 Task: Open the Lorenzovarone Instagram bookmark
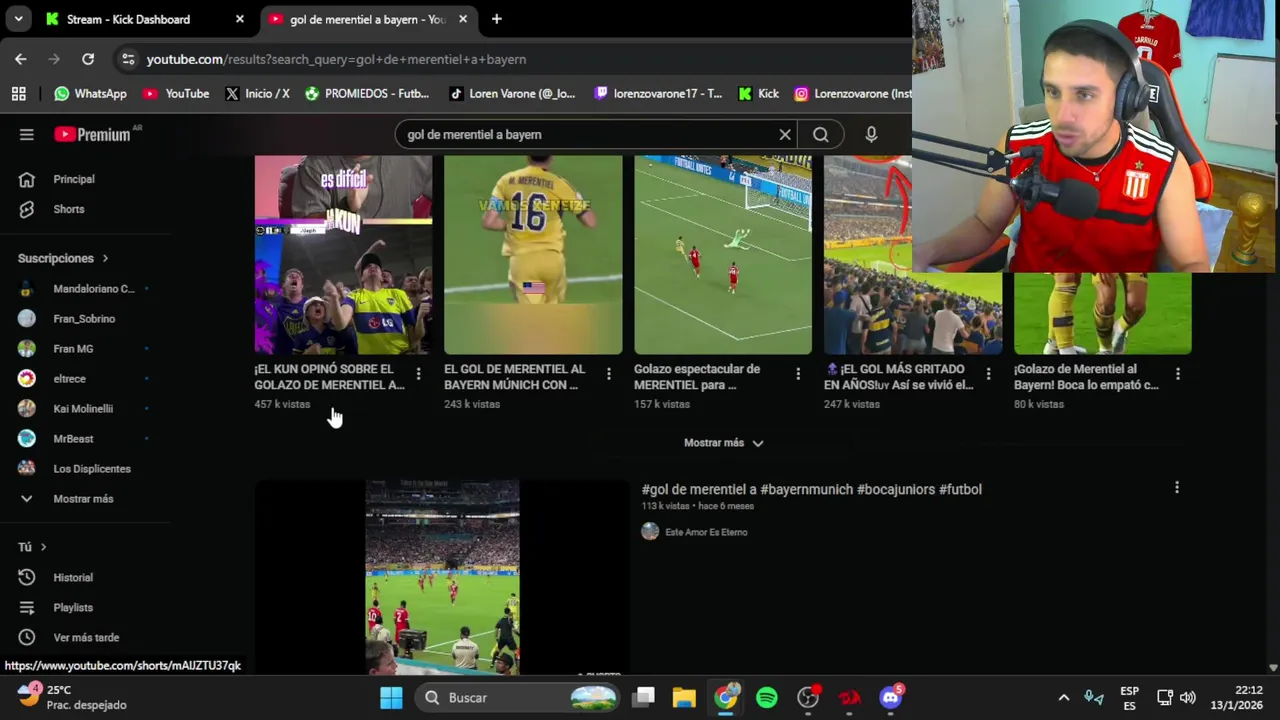(x=853, y=93)
